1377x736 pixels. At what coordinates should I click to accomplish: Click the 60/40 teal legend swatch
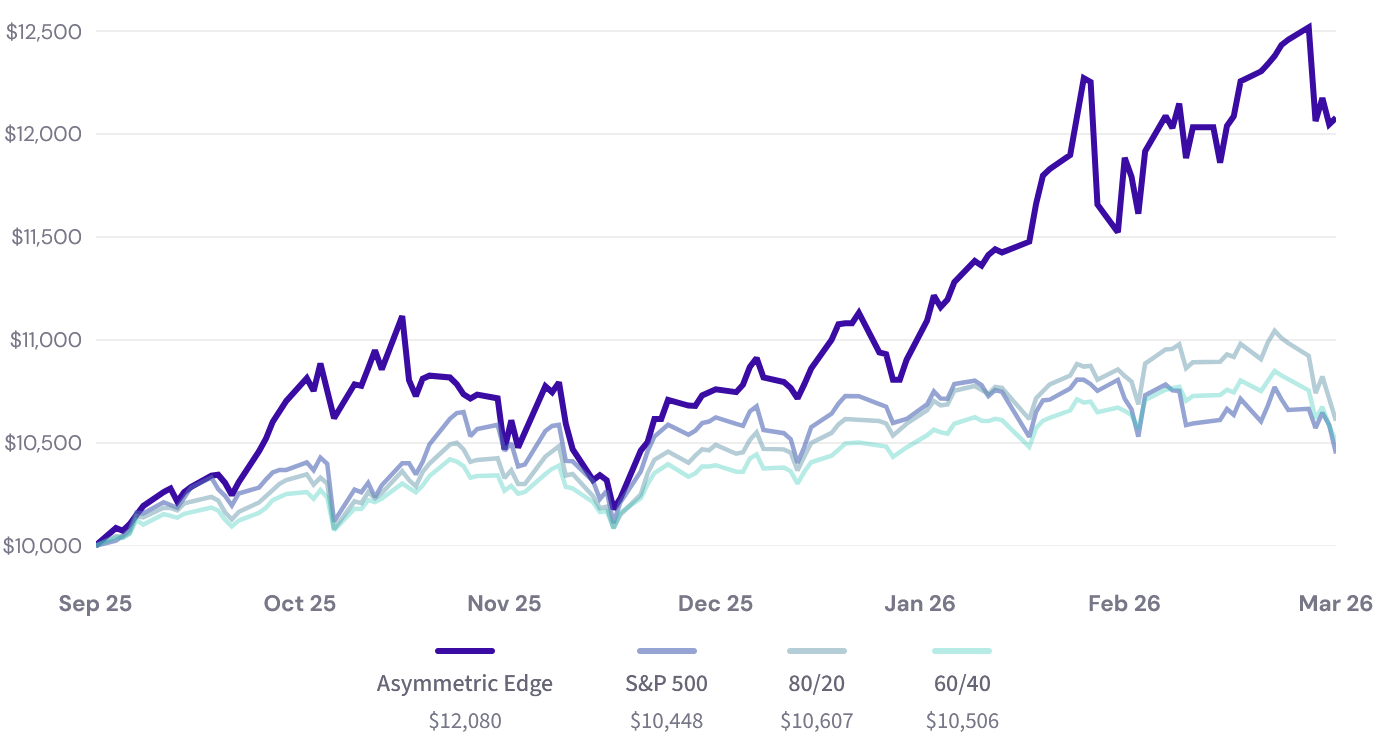961,651
